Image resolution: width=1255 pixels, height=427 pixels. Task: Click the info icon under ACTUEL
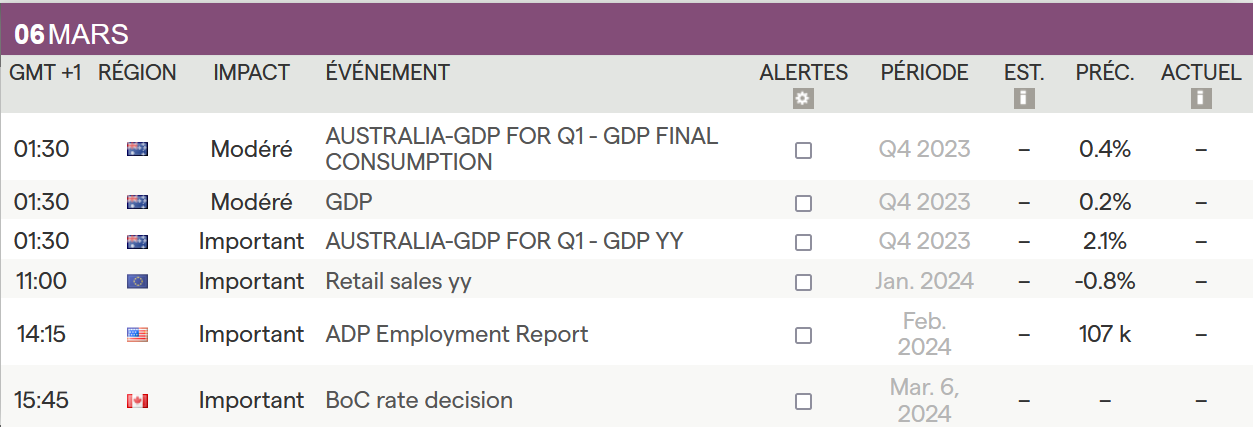point(1201,99)
